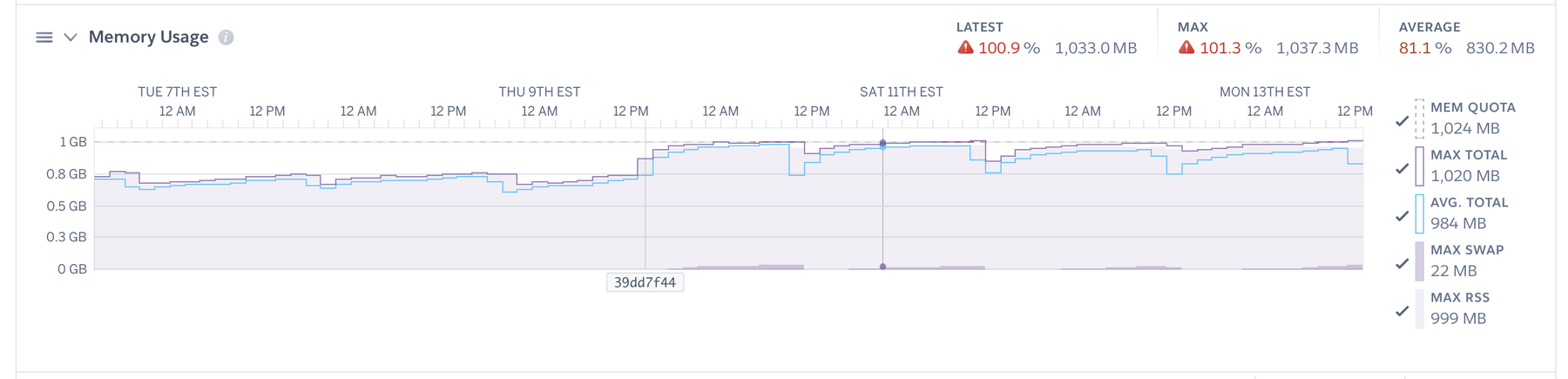
Task: Toggle the AVG. TOTAL series checkmark
Action: tap(1402, 216)
